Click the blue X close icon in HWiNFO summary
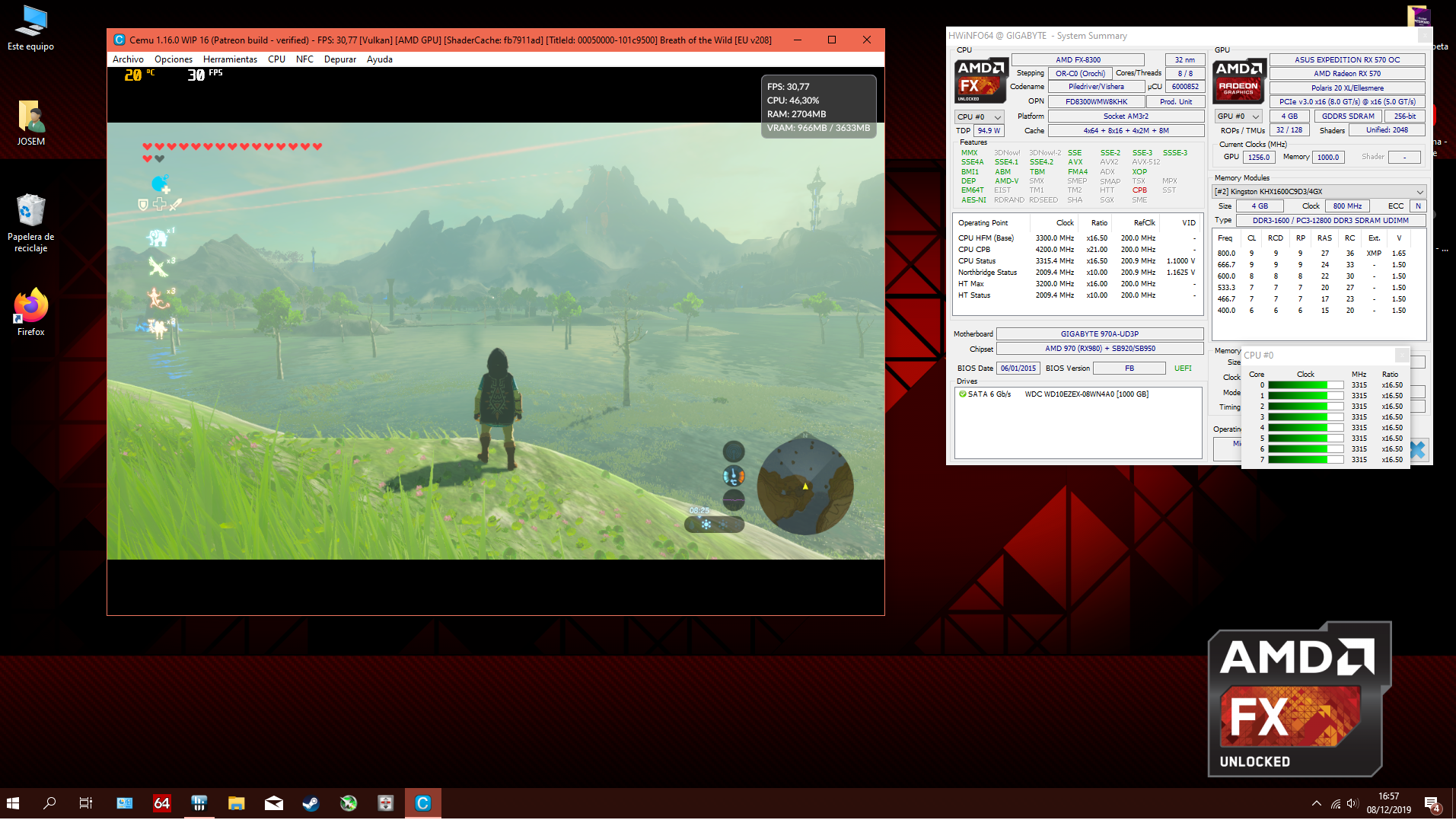1456x820 pixels. (1418, 450)
